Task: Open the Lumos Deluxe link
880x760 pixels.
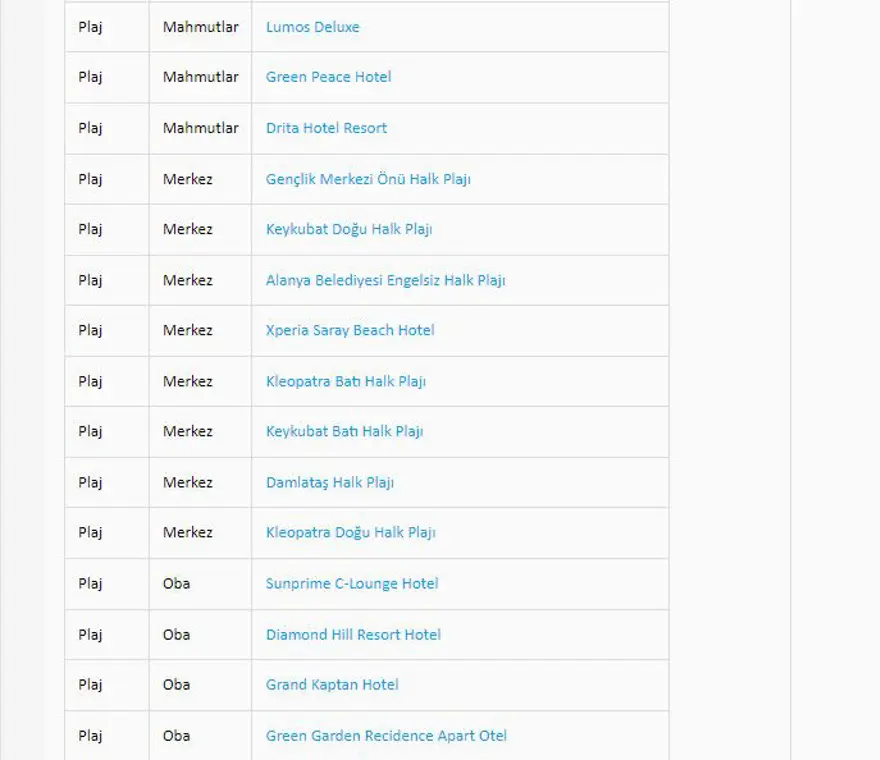Action: tap(312, 27)
